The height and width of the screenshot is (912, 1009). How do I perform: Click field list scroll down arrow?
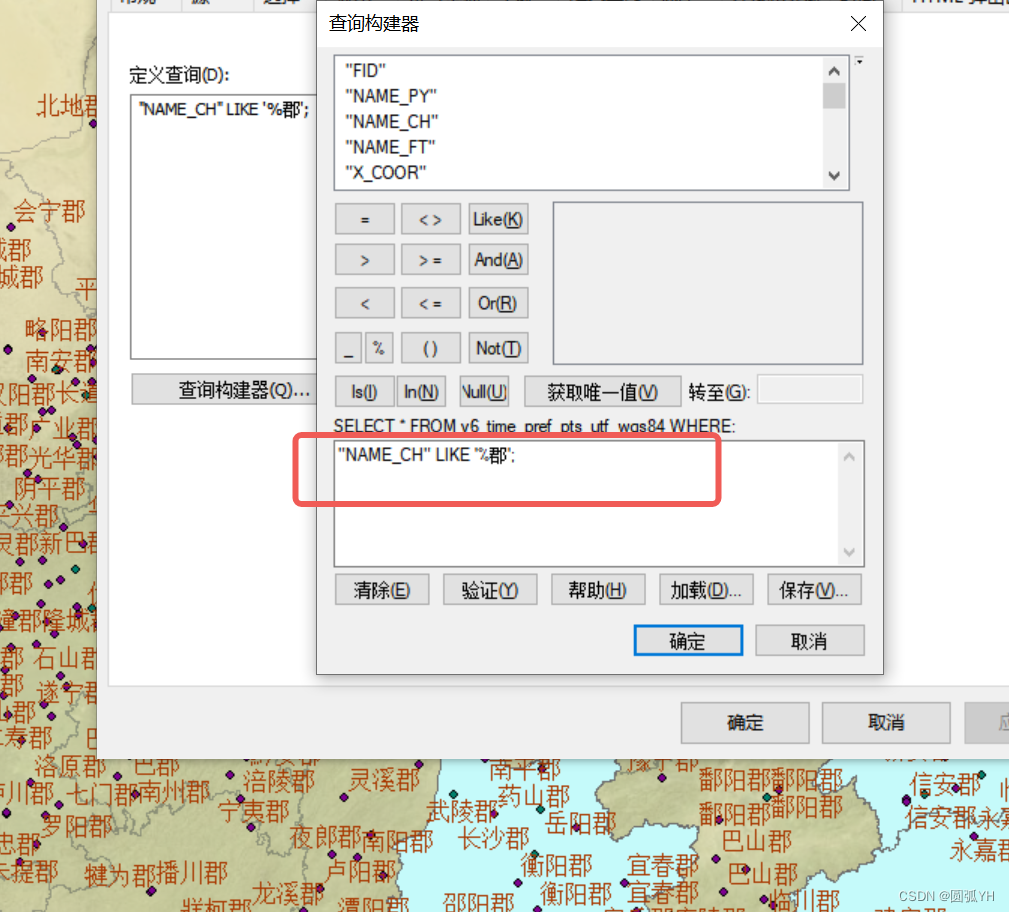[x=835, y=176]
